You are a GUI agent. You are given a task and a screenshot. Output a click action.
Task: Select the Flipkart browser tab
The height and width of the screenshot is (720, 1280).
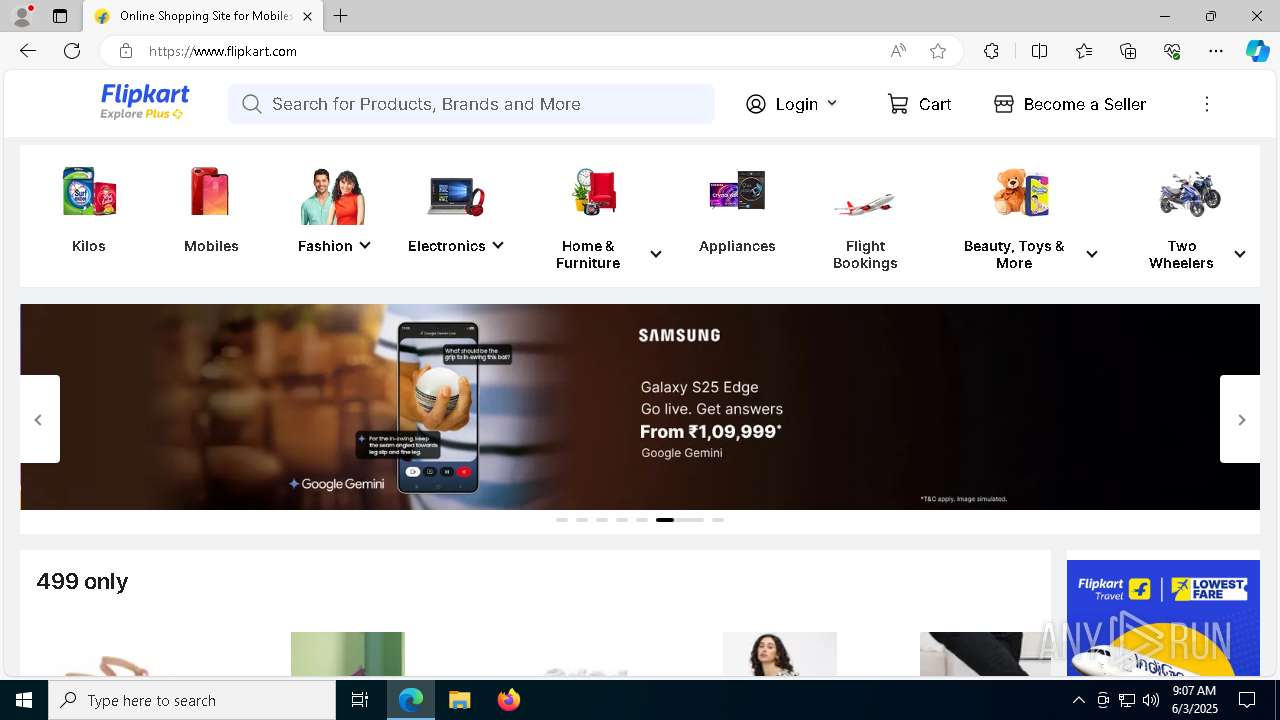pos(202,16)
